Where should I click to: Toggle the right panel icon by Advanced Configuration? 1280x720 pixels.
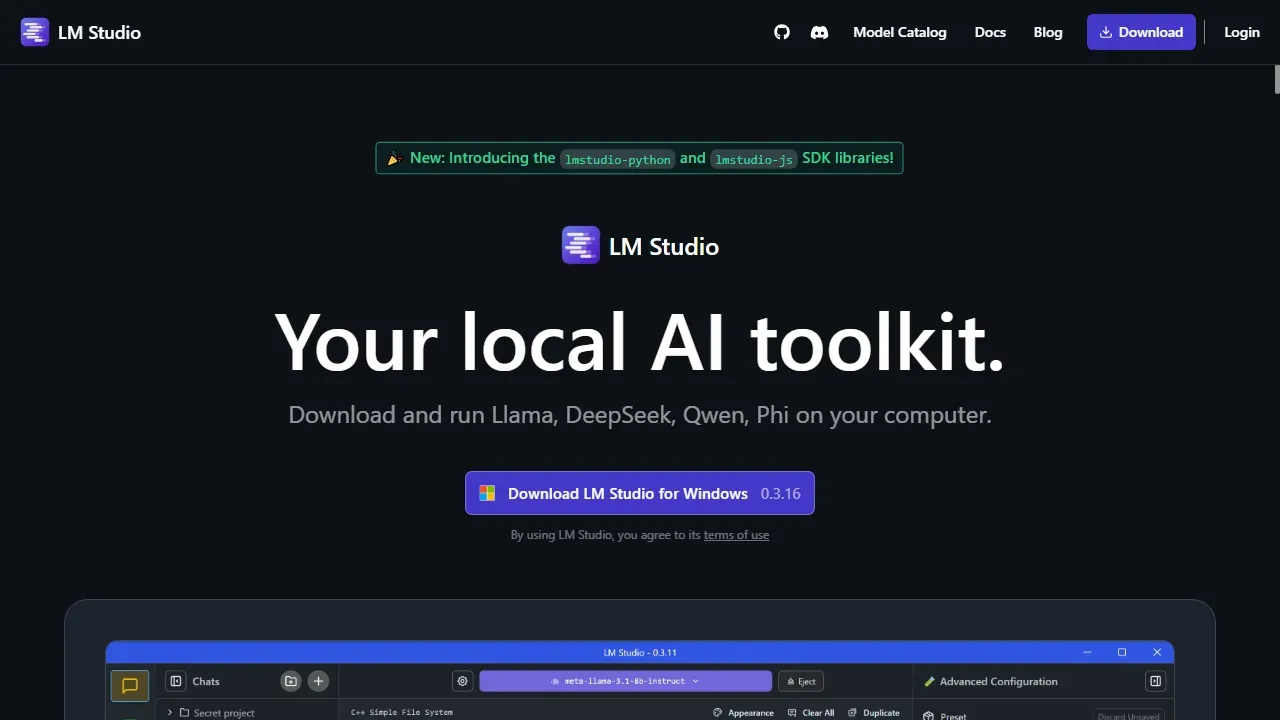tap(1155, 681)
